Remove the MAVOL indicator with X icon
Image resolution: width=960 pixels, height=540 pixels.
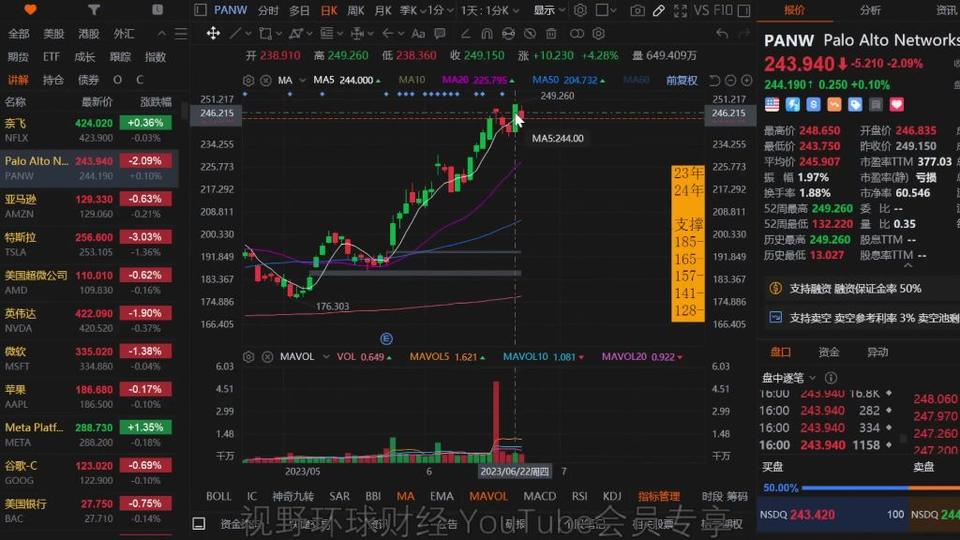click(268, 356)
